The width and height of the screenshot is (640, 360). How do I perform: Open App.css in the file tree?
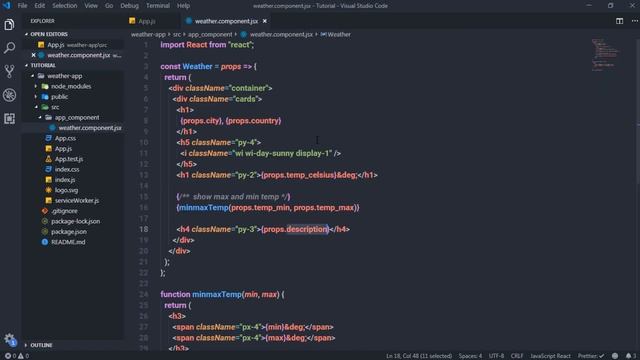pyautogui.click(x=73, y=138)
